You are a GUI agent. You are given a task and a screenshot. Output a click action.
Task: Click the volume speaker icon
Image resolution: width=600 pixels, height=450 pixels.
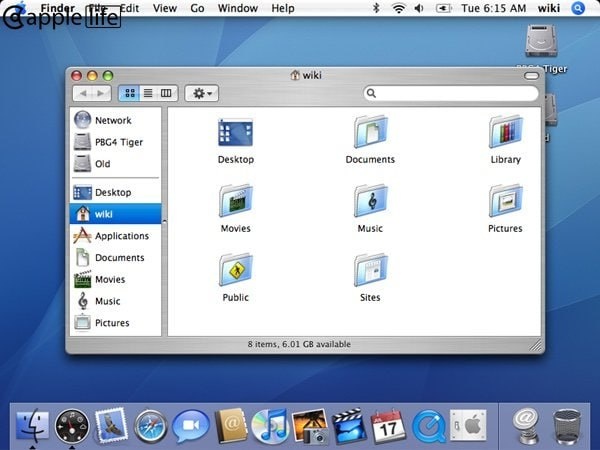pos(419,8)
